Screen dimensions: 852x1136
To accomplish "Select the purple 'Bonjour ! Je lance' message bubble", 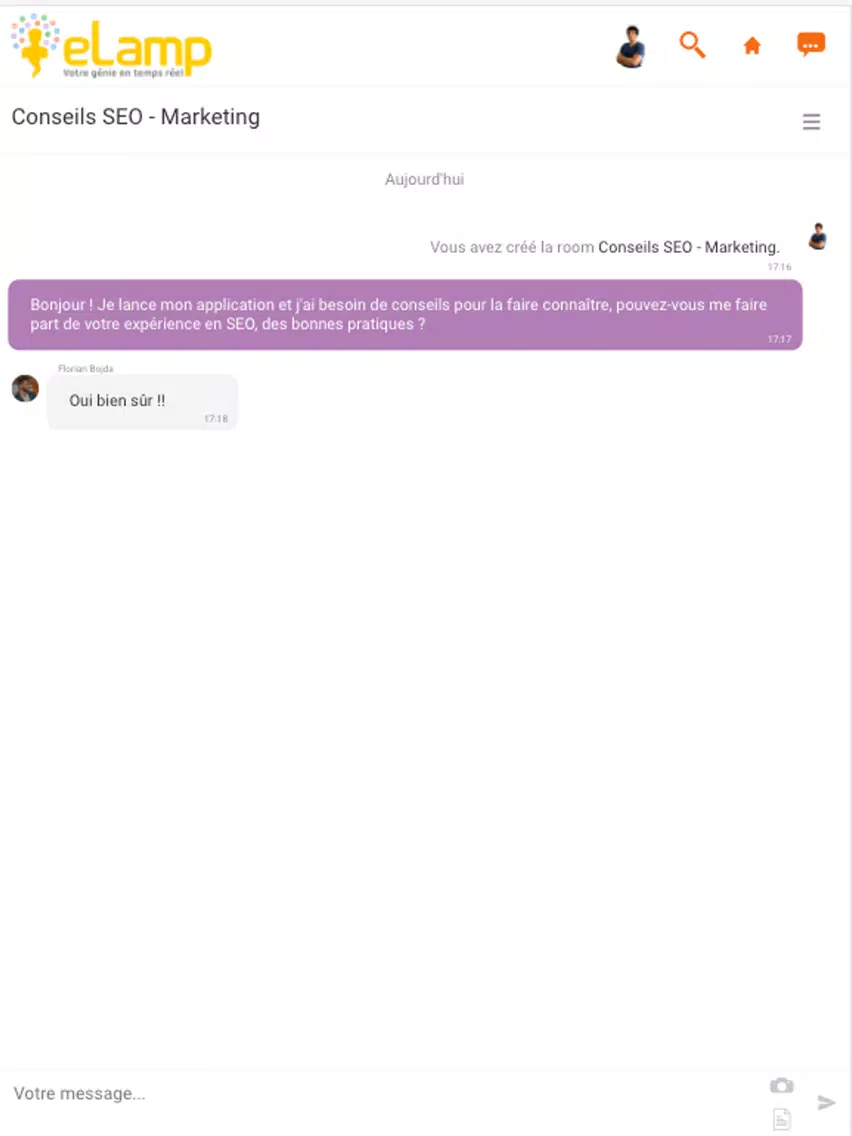I will [x=405, y=314].
